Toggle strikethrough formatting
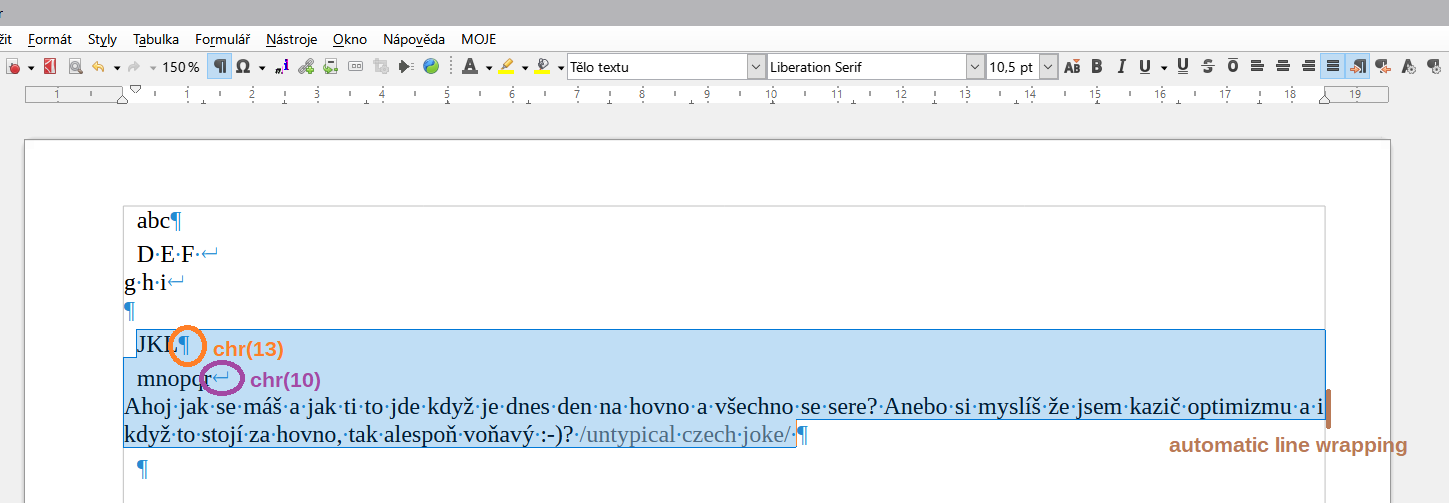The width and height of the screenshot is (1449, 503). [x=1208, y=67]
